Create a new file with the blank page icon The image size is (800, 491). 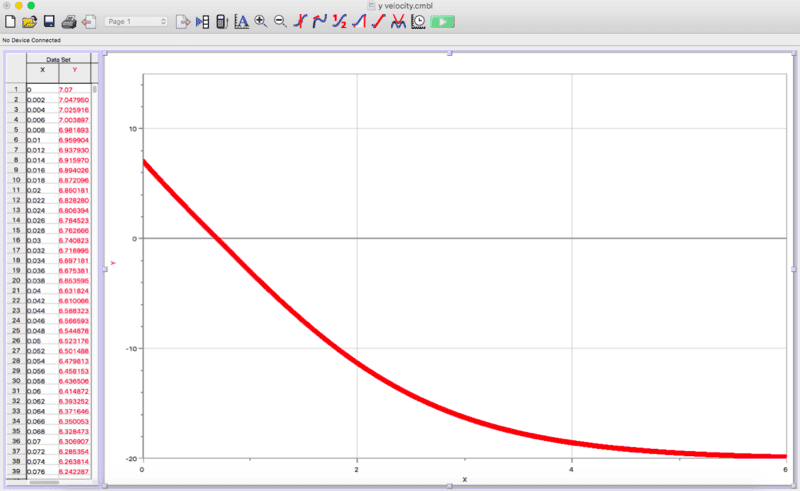point(11,21)
